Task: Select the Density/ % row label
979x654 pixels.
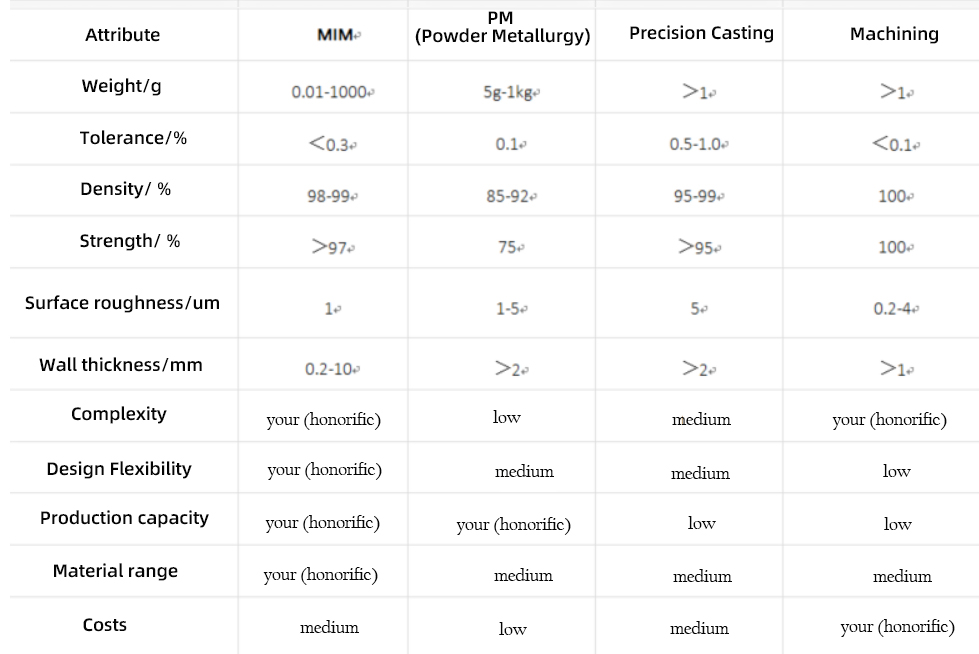Action: pos(125,189)
